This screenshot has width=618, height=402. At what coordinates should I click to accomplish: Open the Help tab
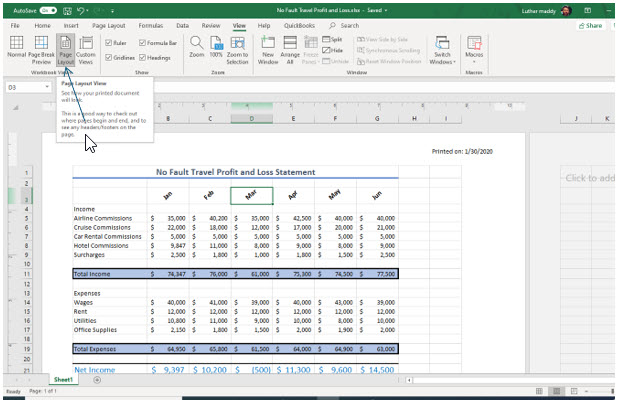pos(264,26)
